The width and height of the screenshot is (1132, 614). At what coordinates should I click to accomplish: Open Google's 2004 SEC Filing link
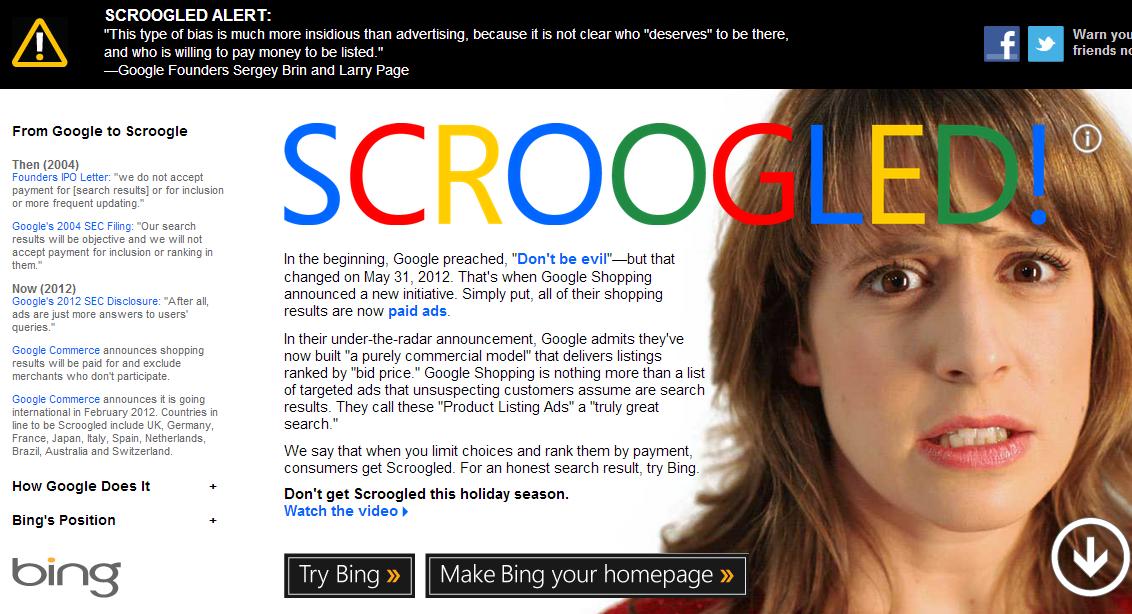point(72,227)
